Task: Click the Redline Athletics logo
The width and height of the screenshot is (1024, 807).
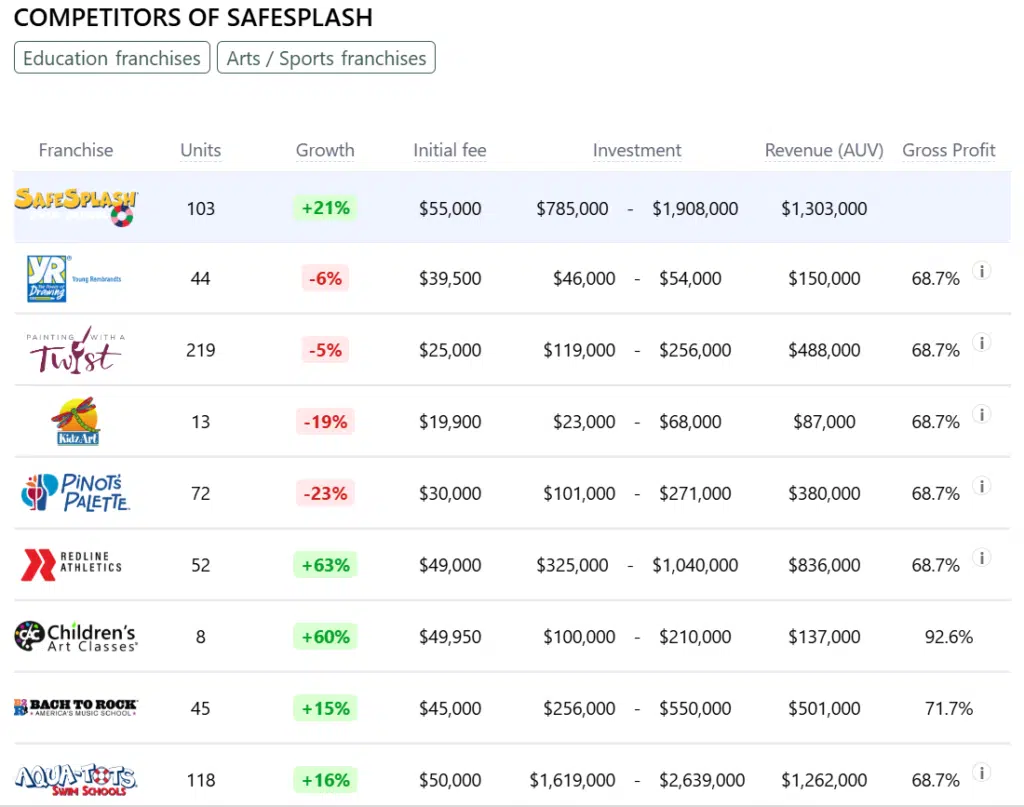Action: click(x=72, y=564)
